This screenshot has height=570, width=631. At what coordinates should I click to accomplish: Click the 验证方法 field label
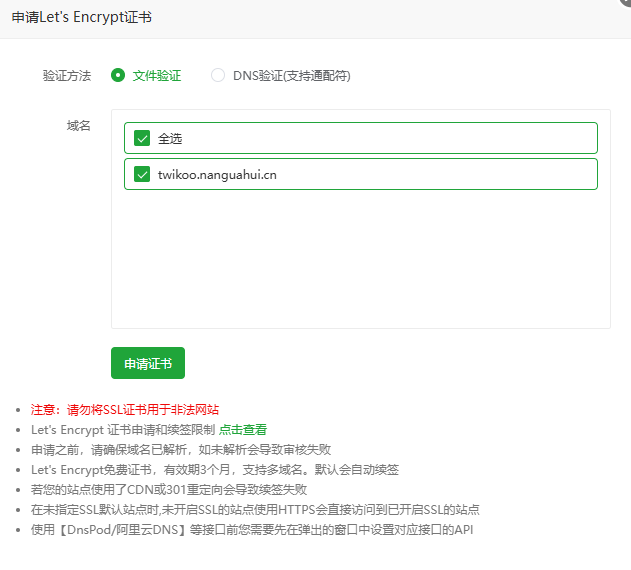pos(66,75)
